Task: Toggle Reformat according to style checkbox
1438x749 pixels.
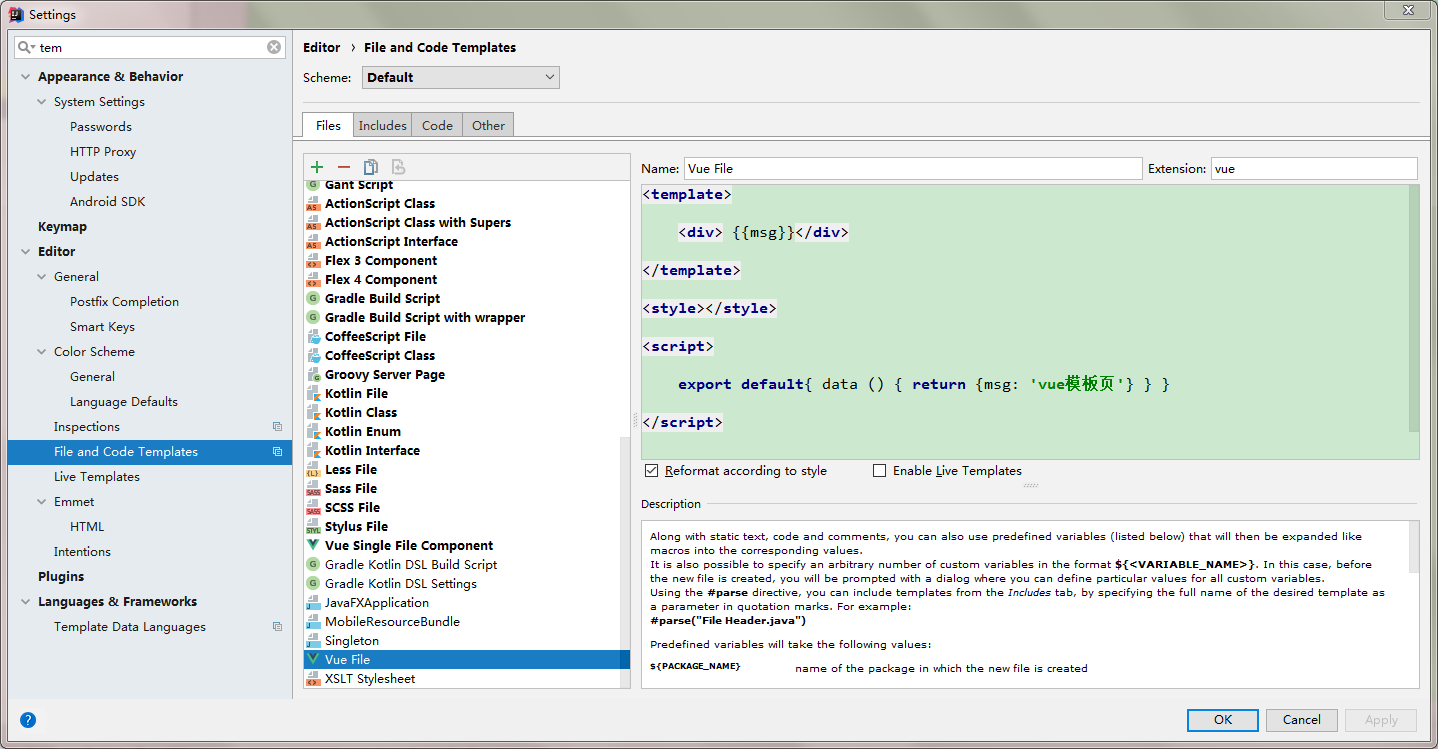Action: pos(651,471)
